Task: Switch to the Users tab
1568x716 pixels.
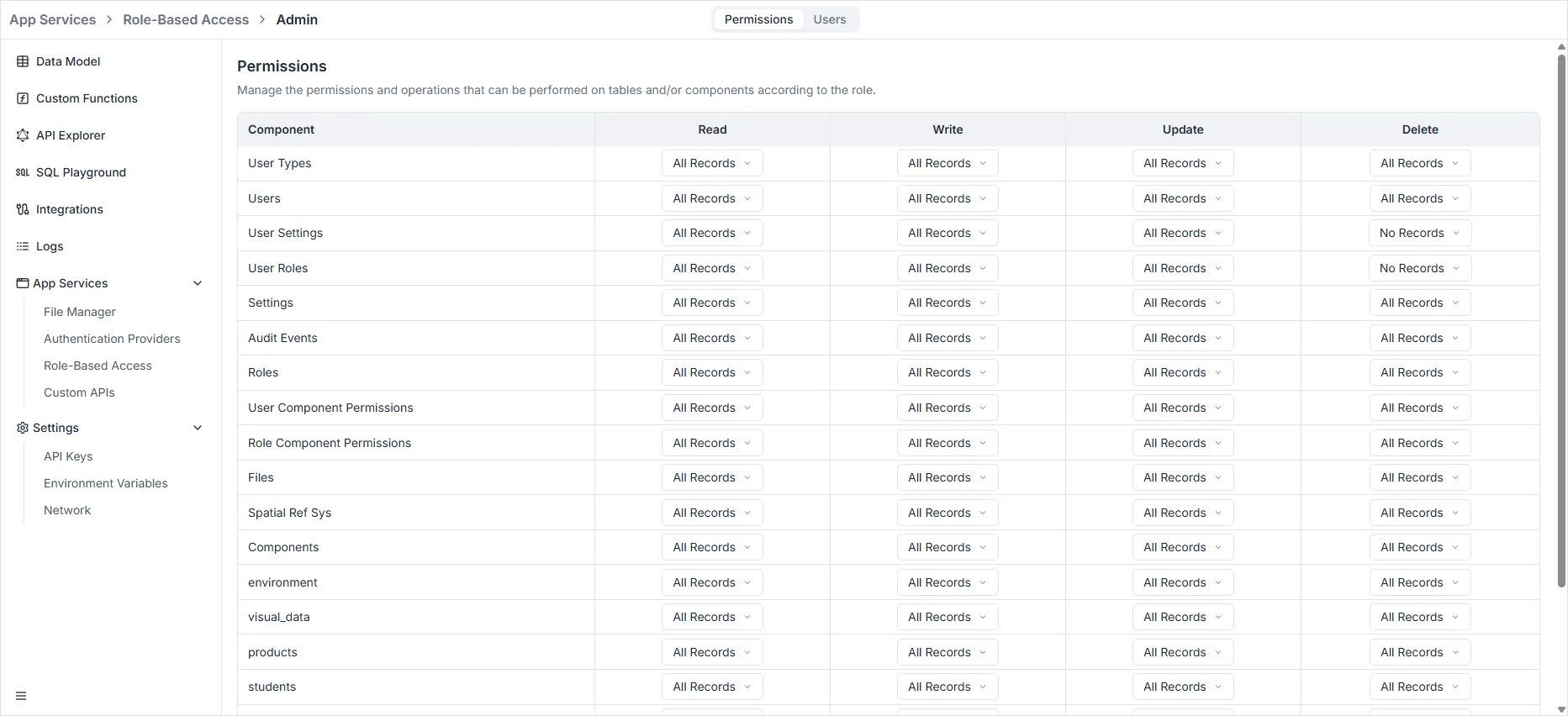Action: [829, 19]
